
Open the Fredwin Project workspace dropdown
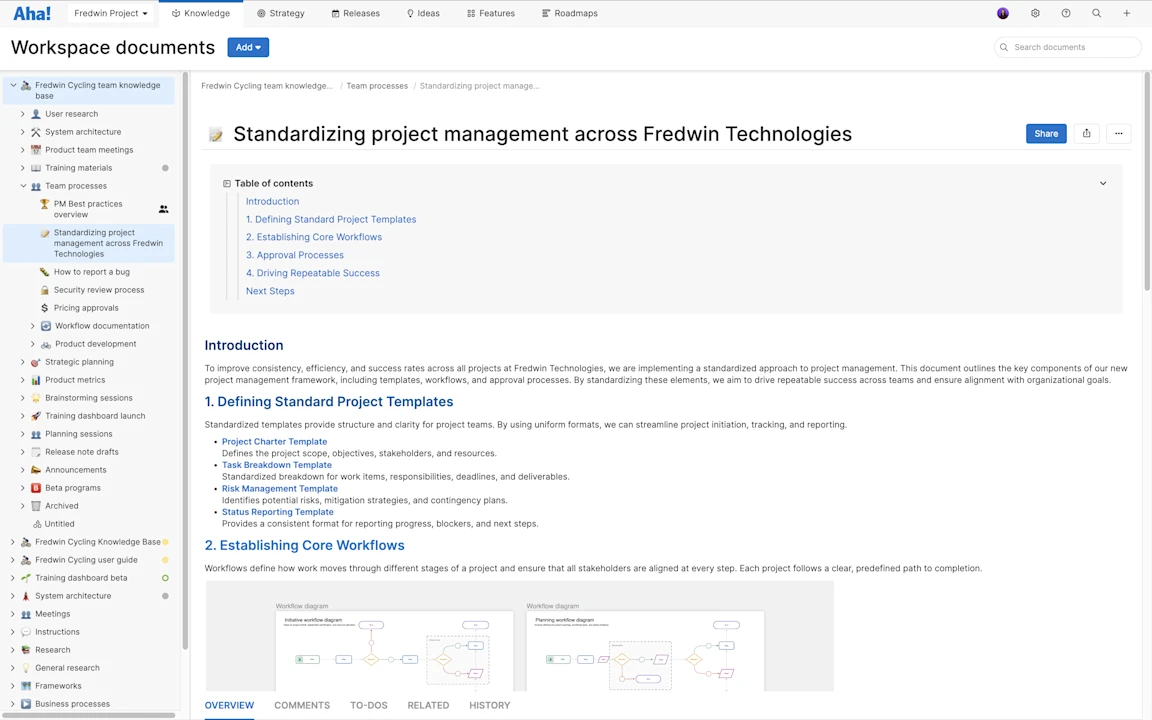(110, 13)
